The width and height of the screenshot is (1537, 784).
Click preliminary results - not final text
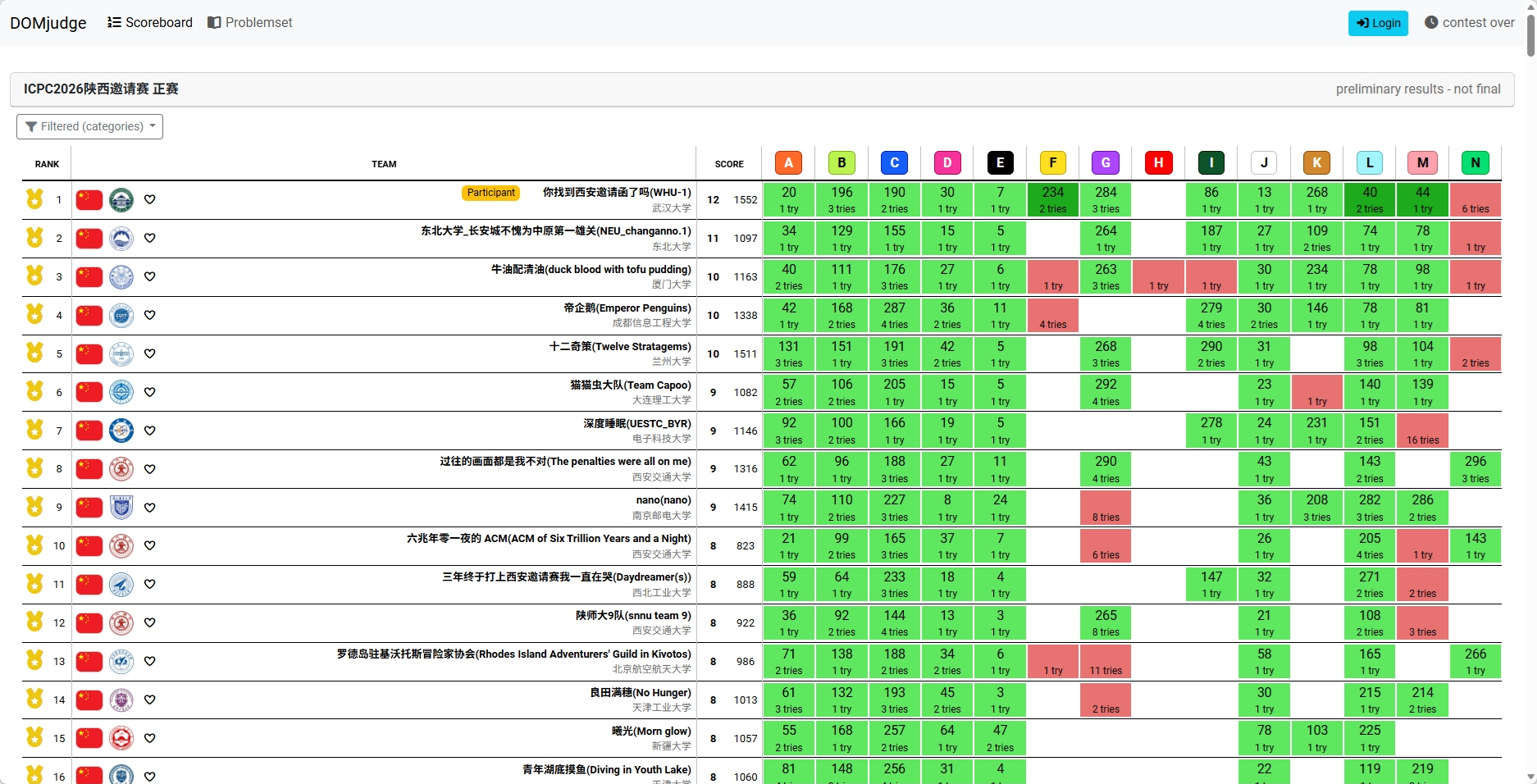pos(1418,89)
